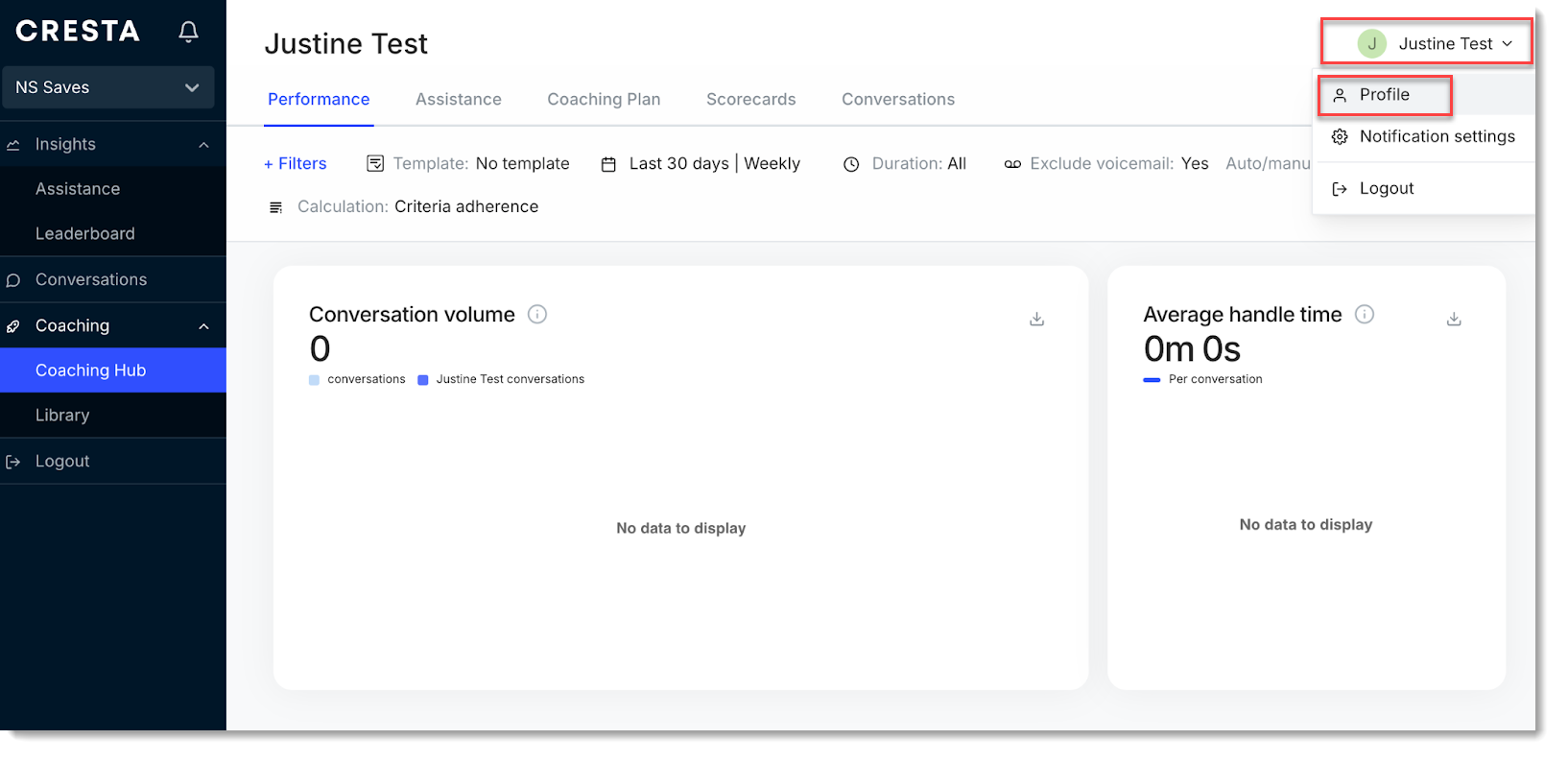Switch to the Coaching Plan tab

click(604, 99)
